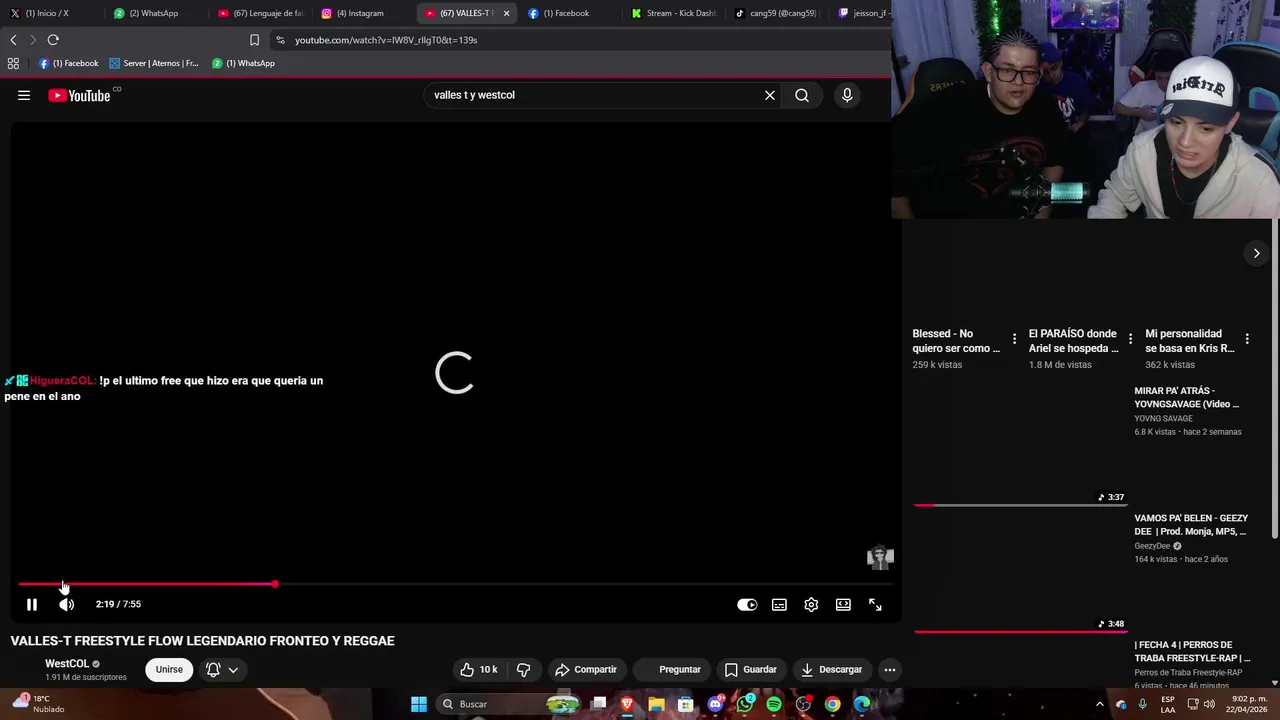Viewport: 1280px width, 720px height.
Task: Click the 2:19 / 7:55 time display
Action: (118, 604)
